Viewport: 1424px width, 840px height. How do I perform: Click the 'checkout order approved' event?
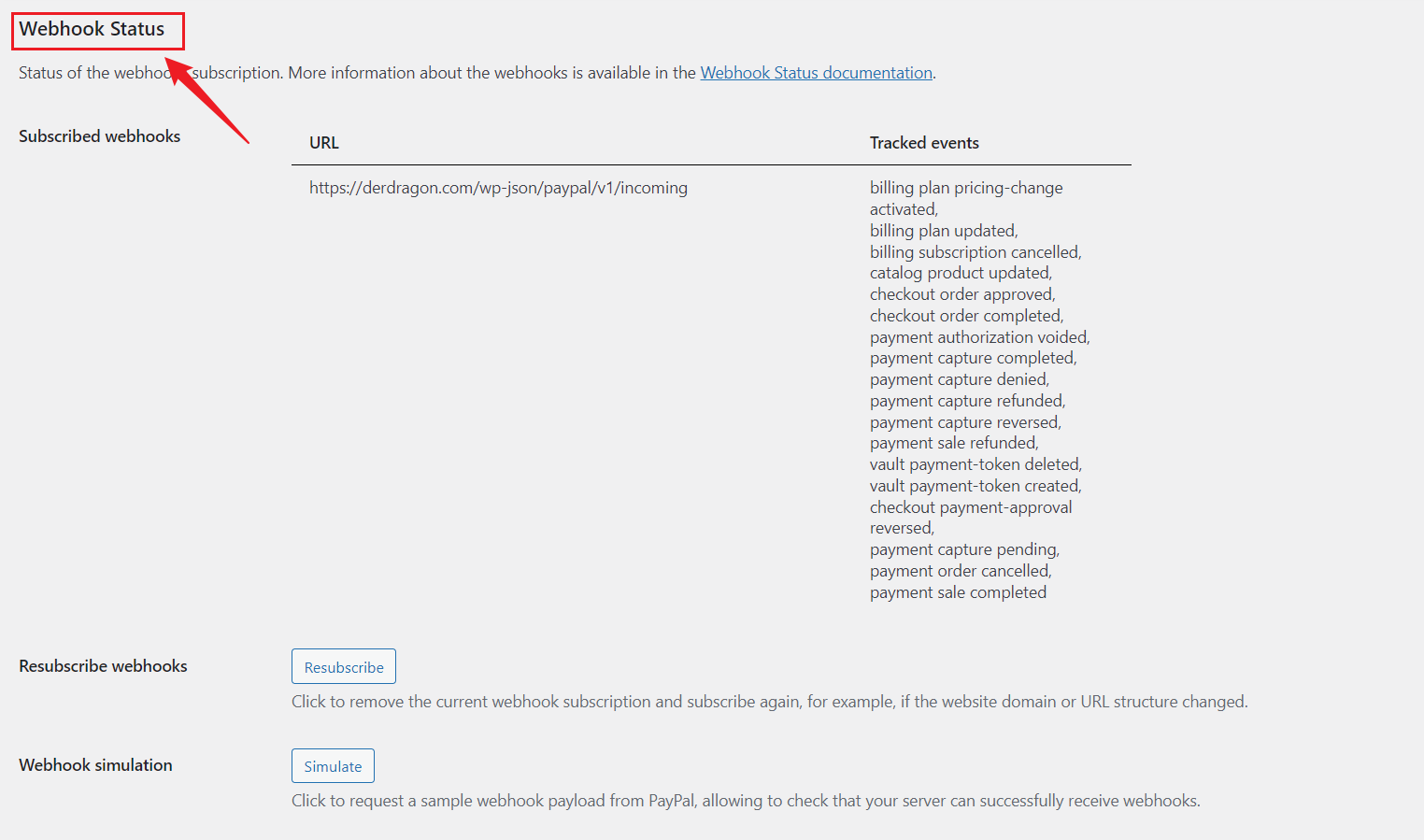point(961,294)
